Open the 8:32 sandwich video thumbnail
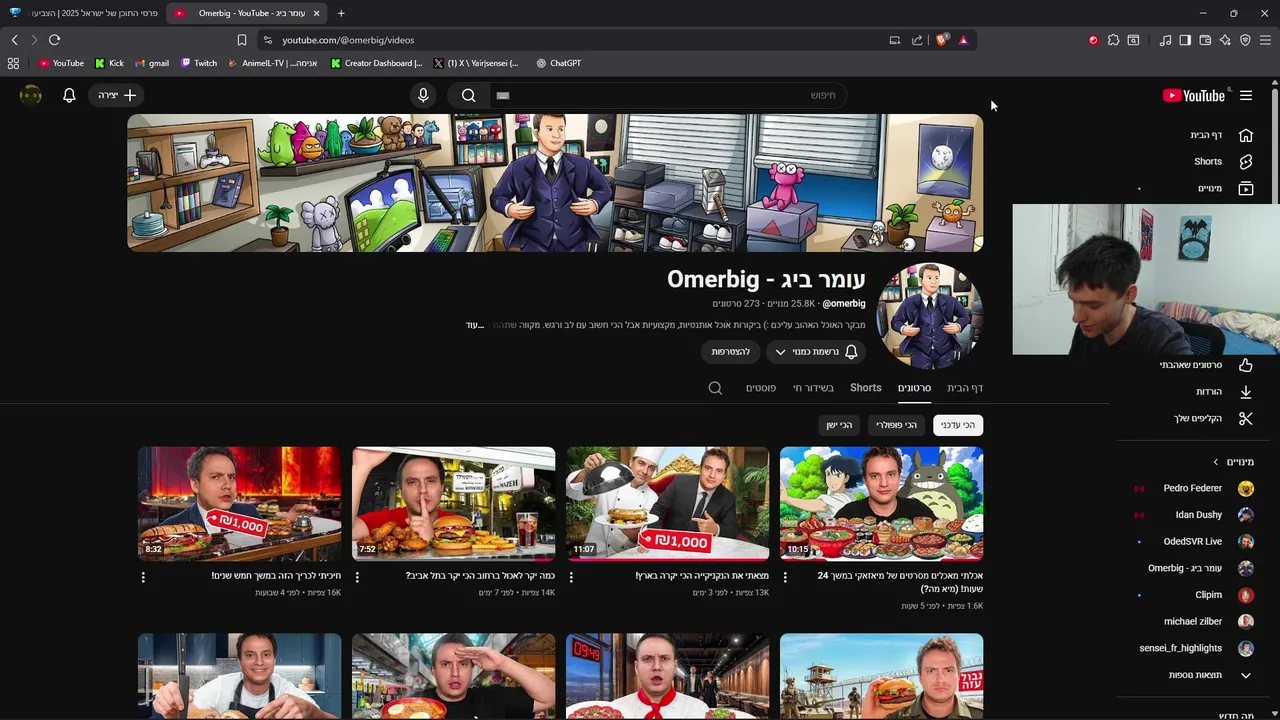Image resolution: width=1280 pixels, height=720 pixels. 239,504
